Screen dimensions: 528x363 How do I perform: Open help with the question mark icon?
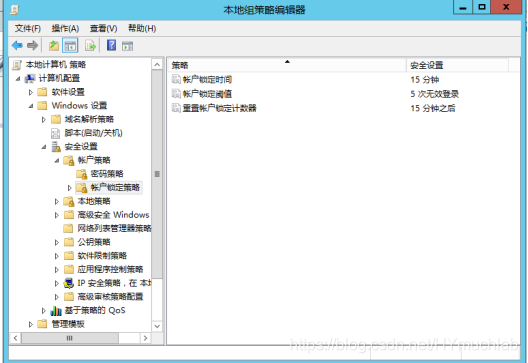point(111,45)
